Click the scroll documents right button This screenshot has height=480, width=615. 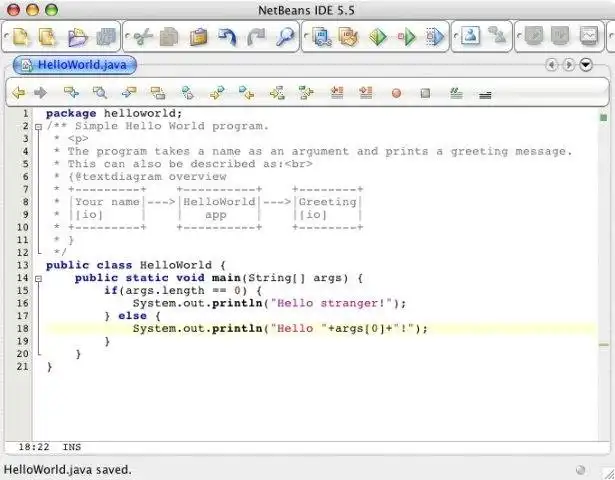point(569,64)
